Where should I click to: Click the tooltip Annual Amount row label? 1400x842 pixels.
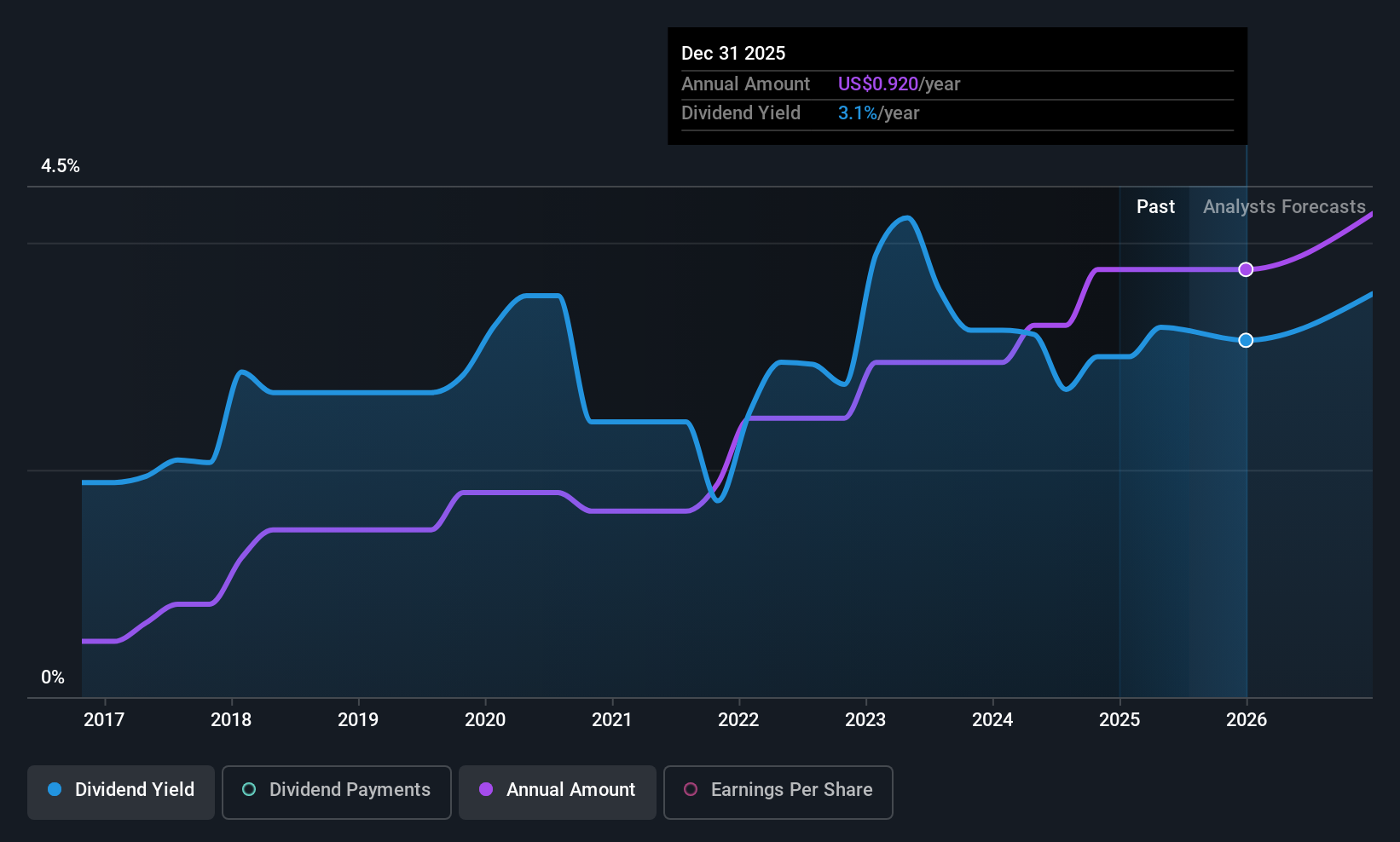point(745,84)
